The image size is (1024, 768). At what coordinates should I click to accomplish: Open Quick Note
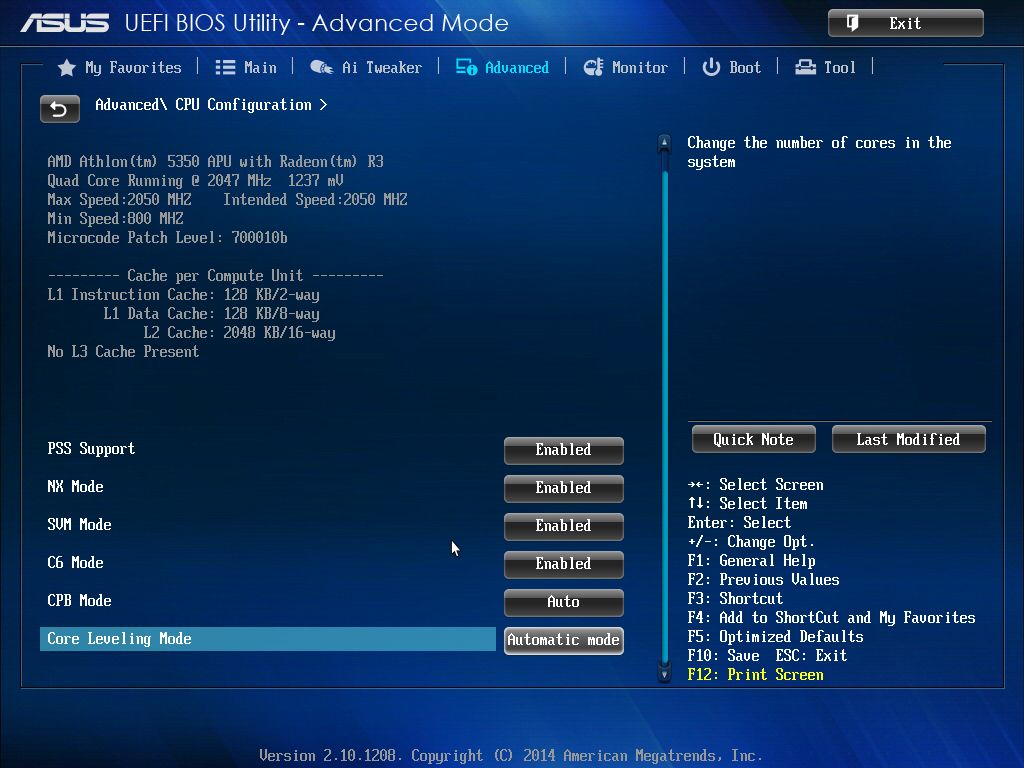[754, 439]
